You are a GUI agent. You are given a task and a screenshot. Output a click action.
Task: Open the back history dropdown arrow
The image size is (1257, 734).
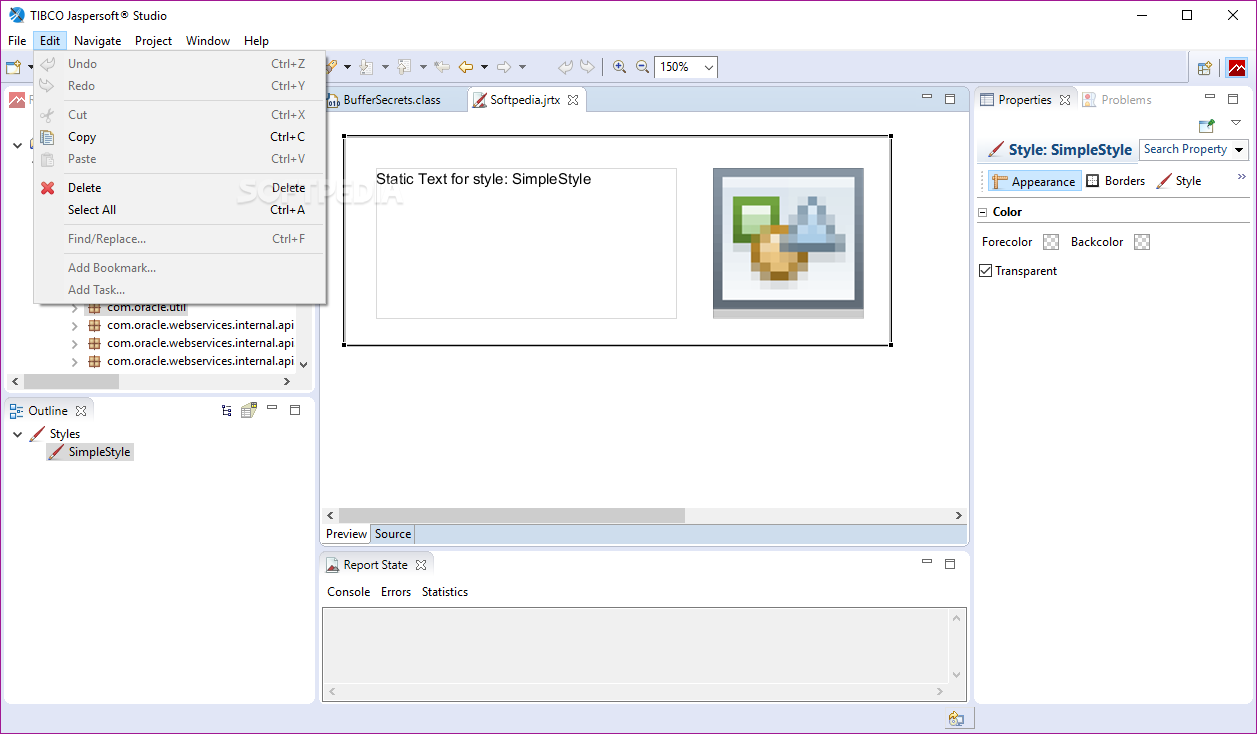(484, 67)
